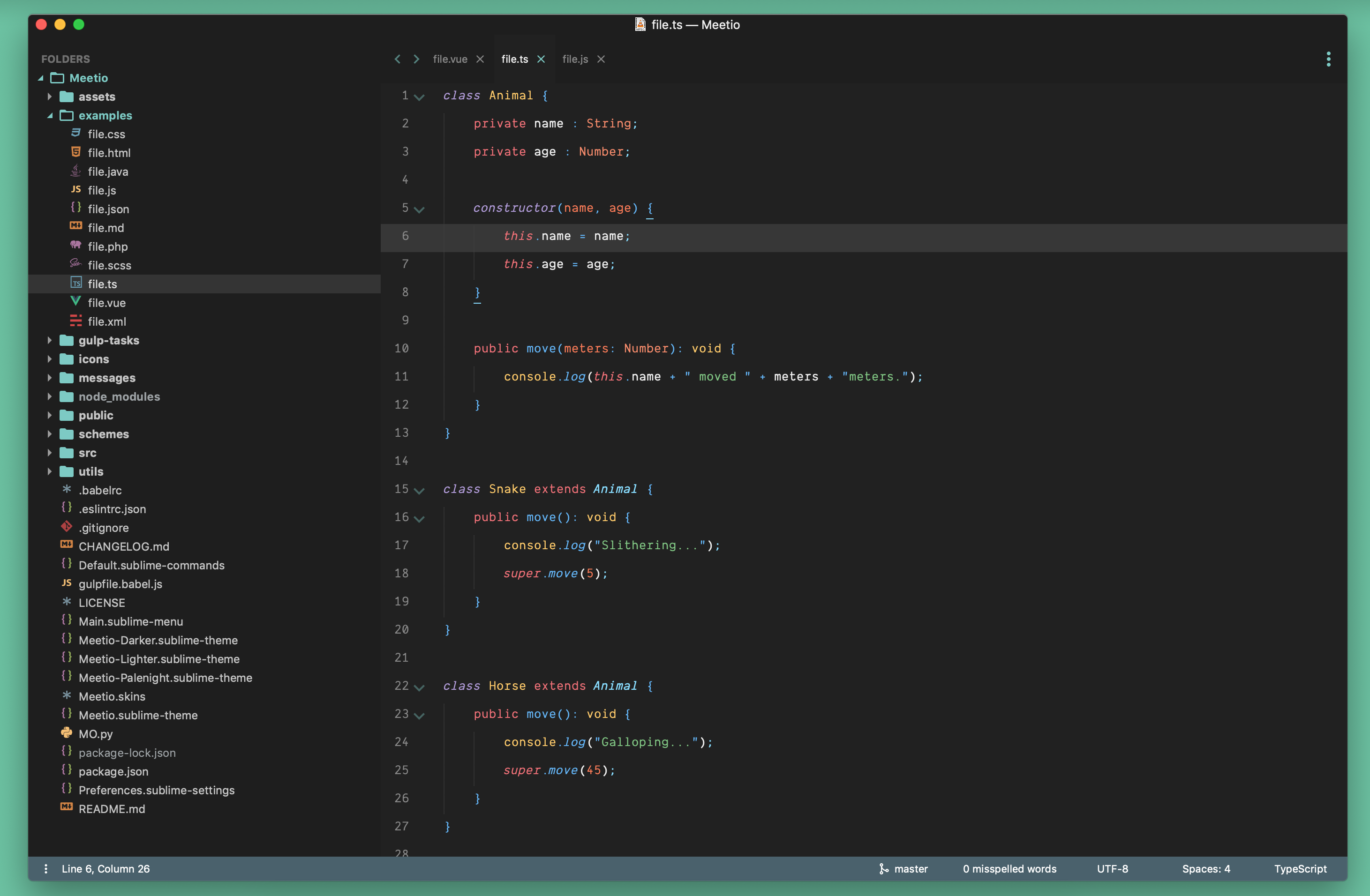The height and width of the screenshot is (896, 1370).
Task: Click the Python icon beside MO.py
Action: click(x=67, y=732)
